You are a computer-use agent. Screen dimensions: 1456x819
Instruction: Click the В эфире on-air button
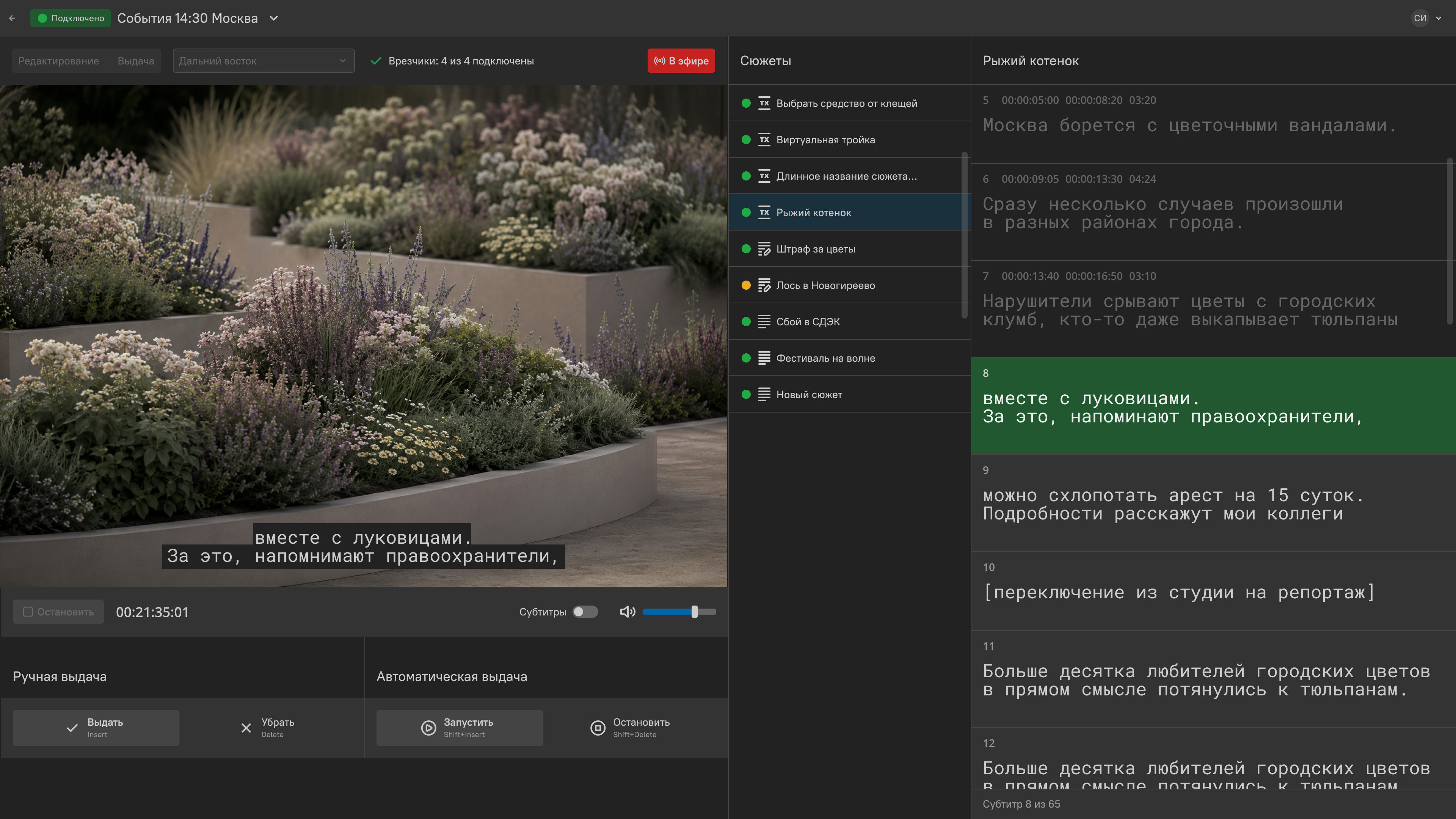click(x=681, y=61)
